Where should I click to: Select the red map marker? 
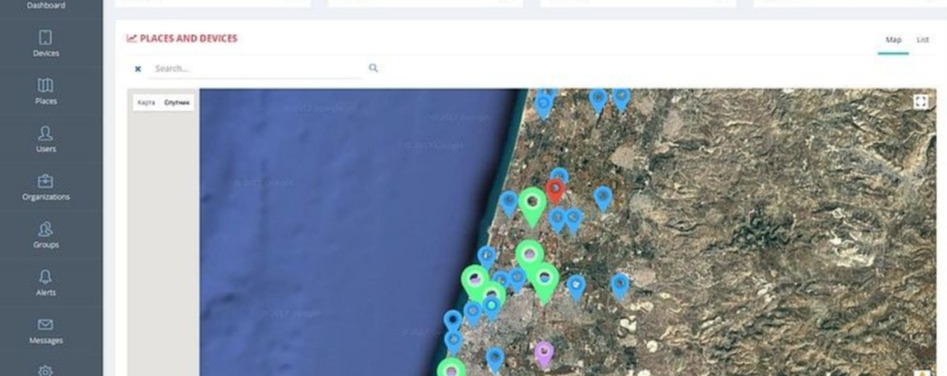tap(555, 191)
